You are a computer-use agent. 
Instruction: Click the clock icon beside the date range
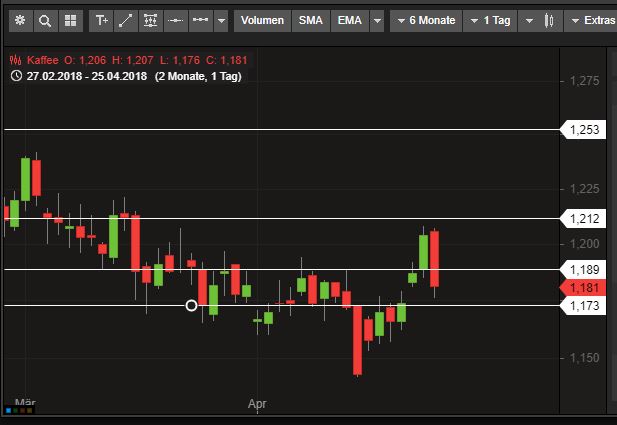(16, 76)
